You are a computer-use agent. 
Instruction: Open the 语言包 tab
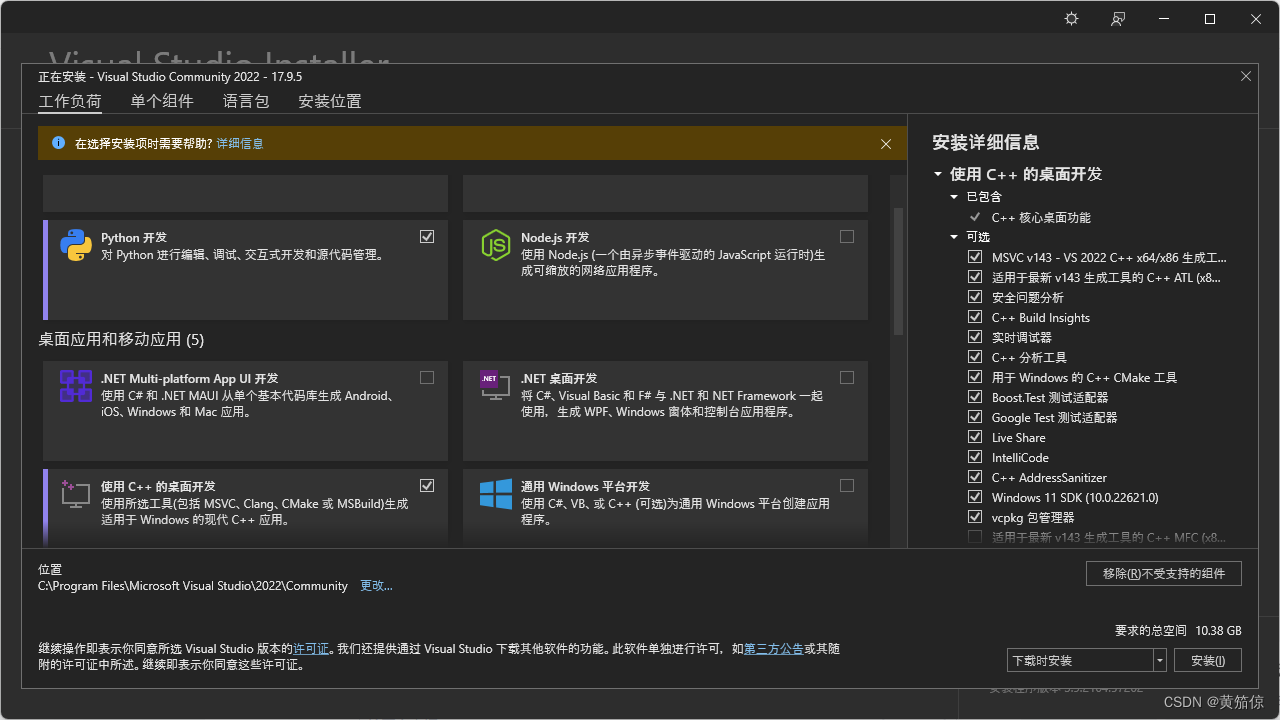click(x=246, y=101)
